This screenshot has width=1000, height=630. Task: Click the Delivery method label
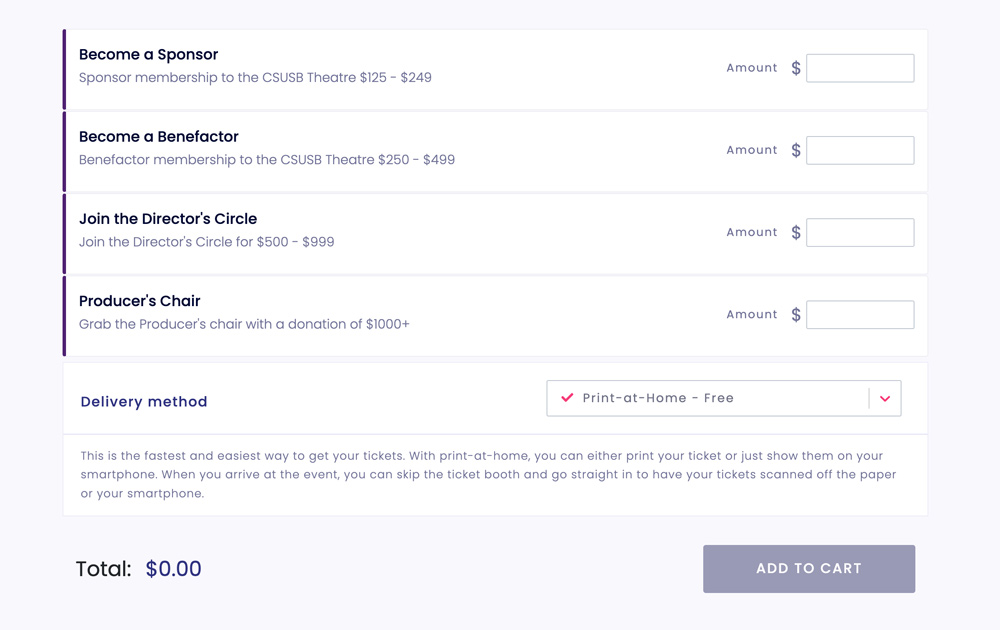[143, 401]
